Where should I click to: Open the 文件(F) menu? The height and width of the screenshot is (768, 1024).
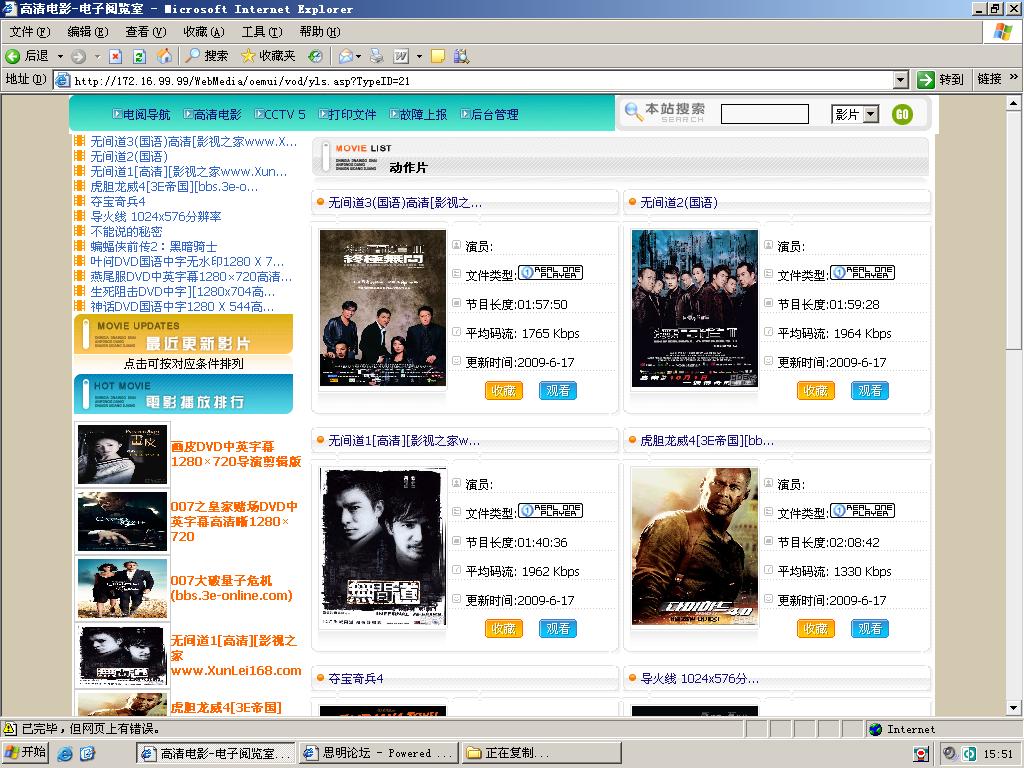coord(30,31)
